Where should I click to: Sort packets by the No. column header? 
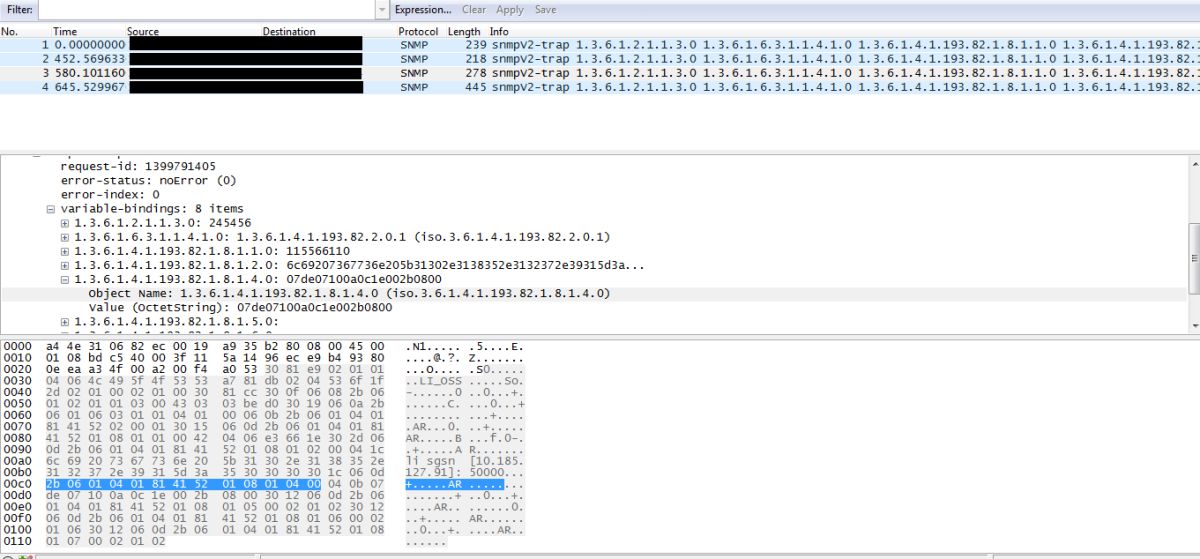coord(10,32)
